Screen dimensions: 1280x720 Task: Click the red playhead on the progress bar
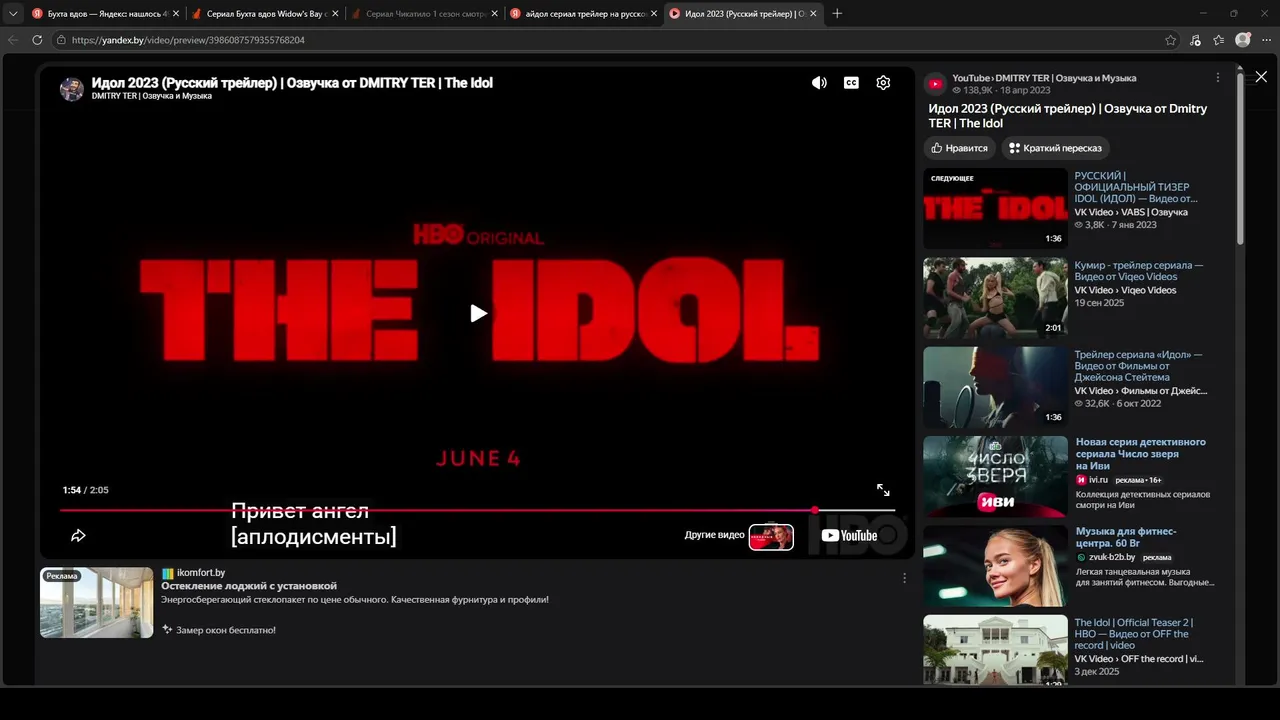coord(815,510)
